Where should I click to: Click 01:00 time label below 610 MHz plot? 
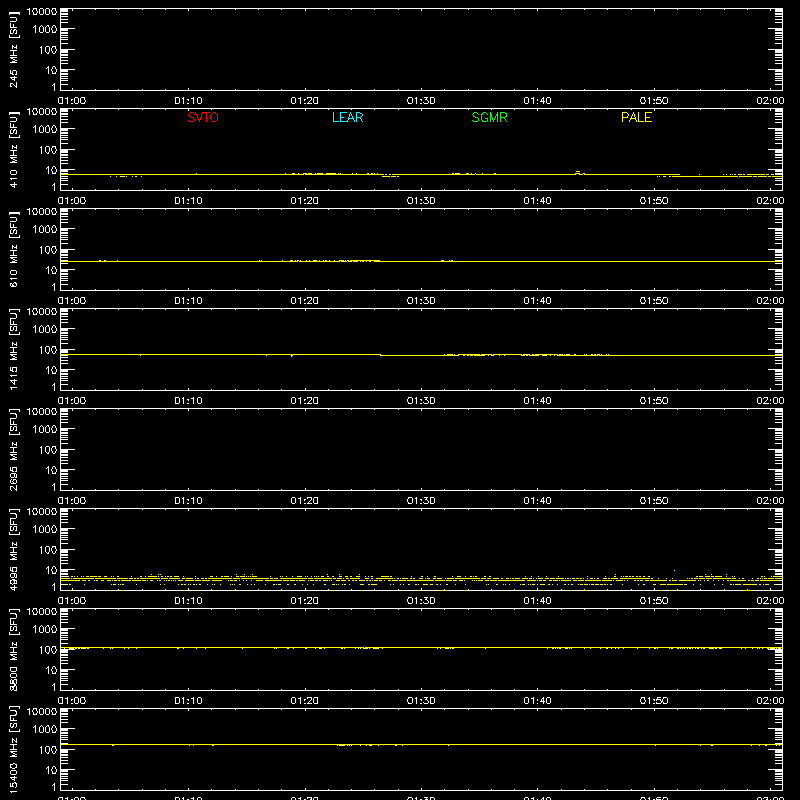72,301
